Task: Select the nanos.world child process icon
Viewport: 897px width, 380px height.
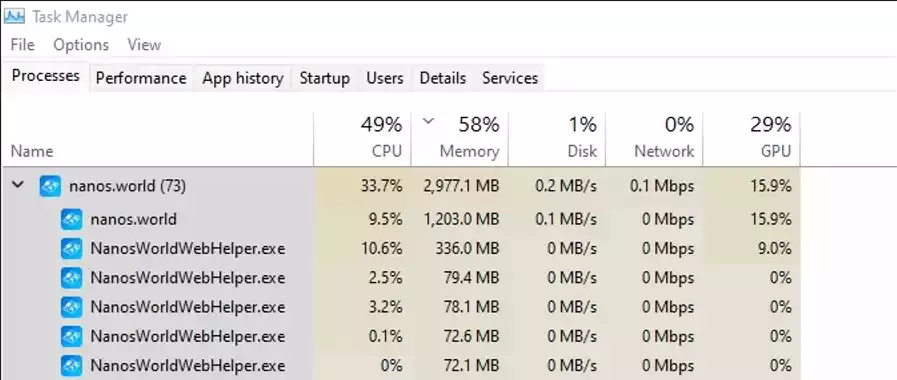Action: pos(72,219)
